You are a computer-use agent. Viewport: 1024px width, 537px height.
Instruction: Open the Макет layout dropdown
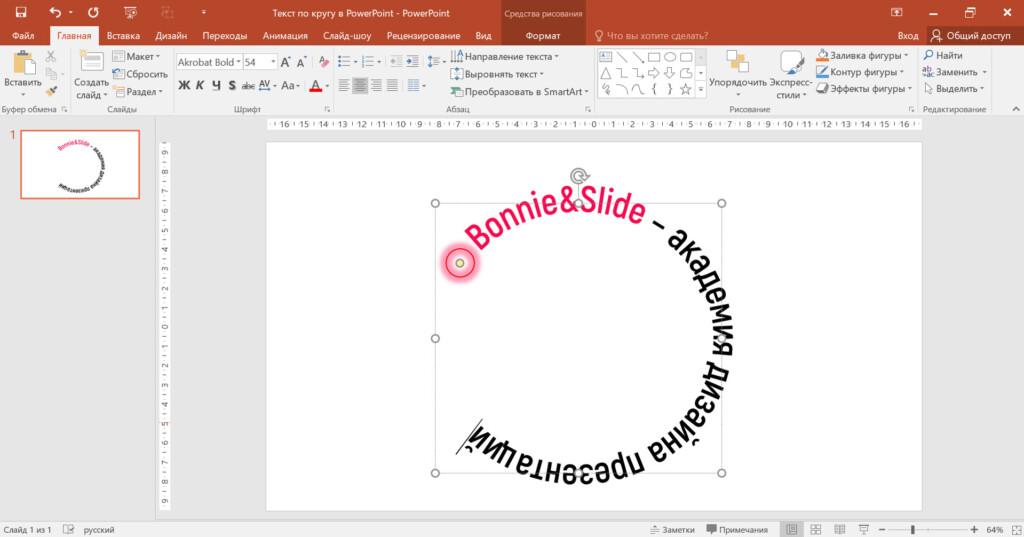coord(139,57)
